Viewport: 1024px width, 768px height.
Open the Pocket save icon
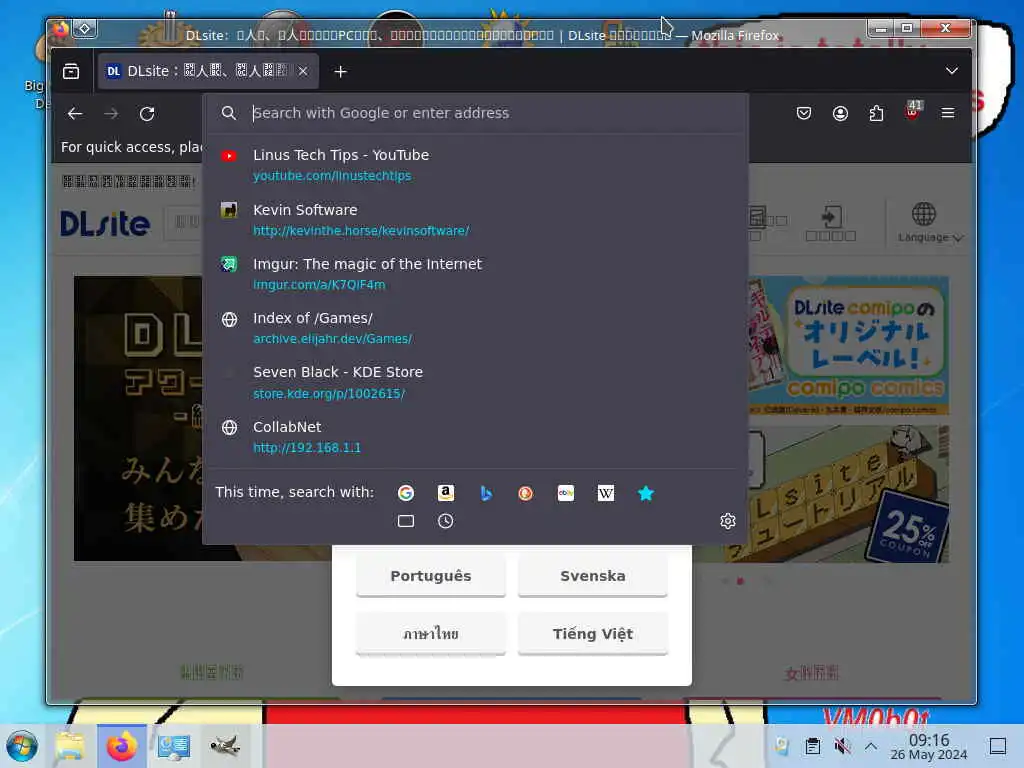coord(804,114)
